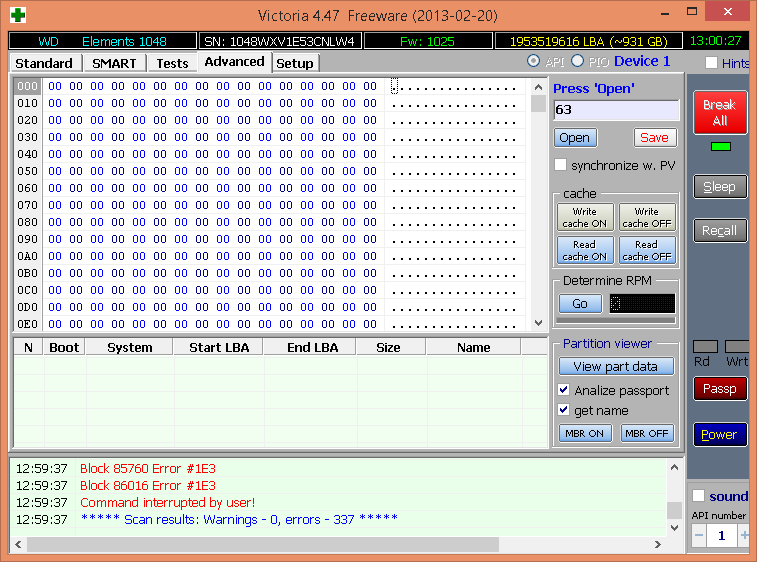Click the hex viewer scroll up arrow

pos(538,87)
